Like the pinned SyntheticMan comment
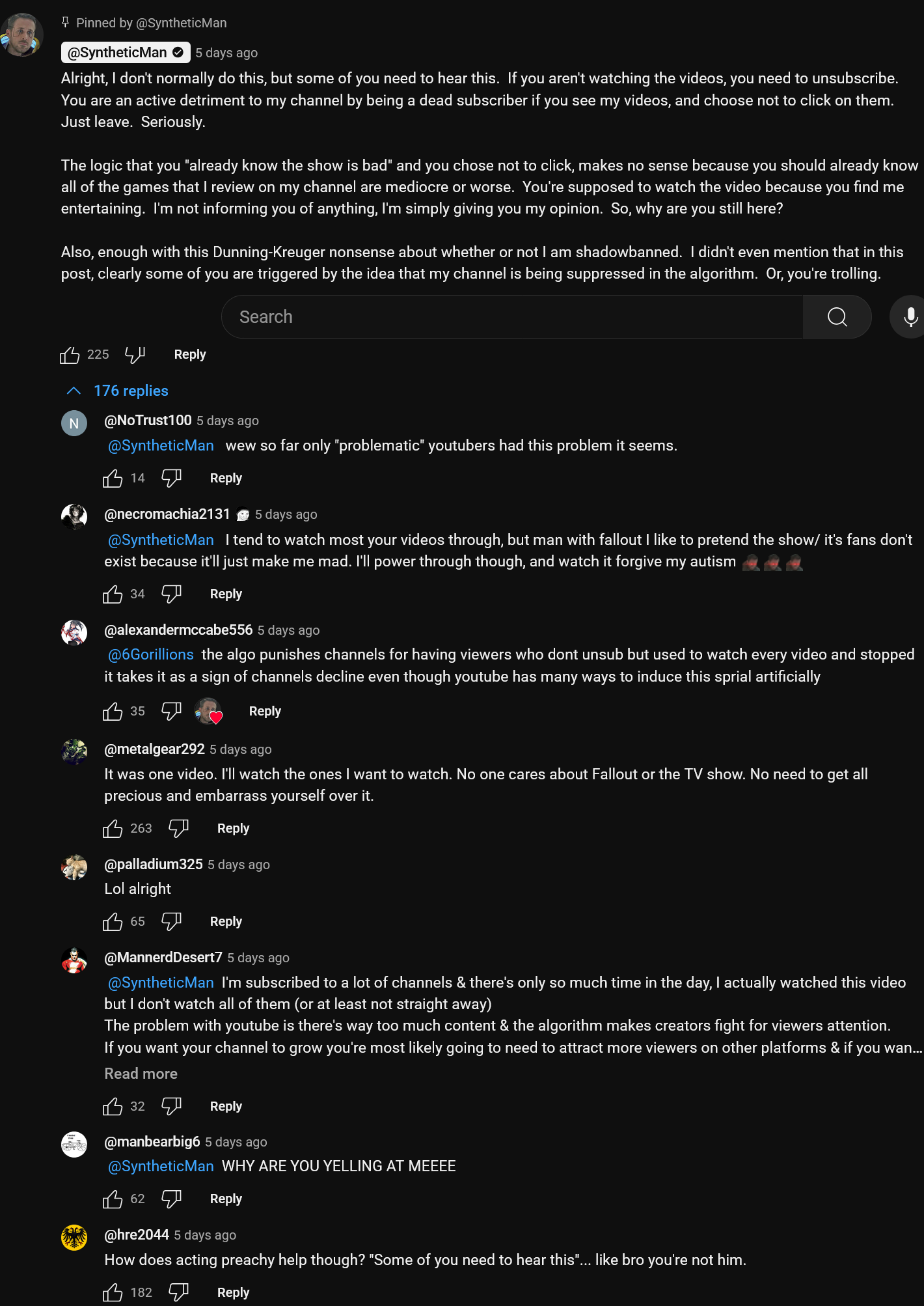The width and height of the screenshot is (924, 1306). click(70, 355)
